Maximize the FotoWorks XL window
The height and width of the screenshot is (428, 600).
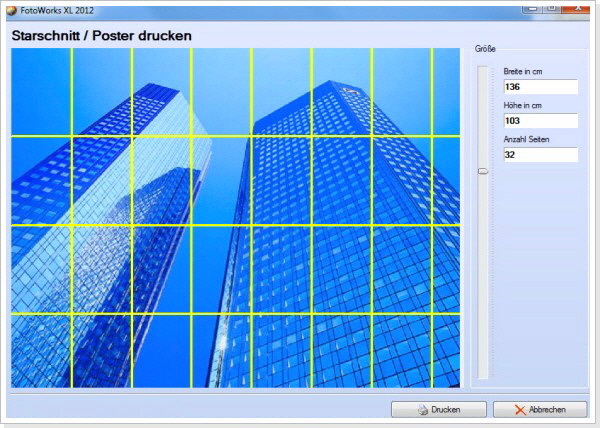point(551,8)
